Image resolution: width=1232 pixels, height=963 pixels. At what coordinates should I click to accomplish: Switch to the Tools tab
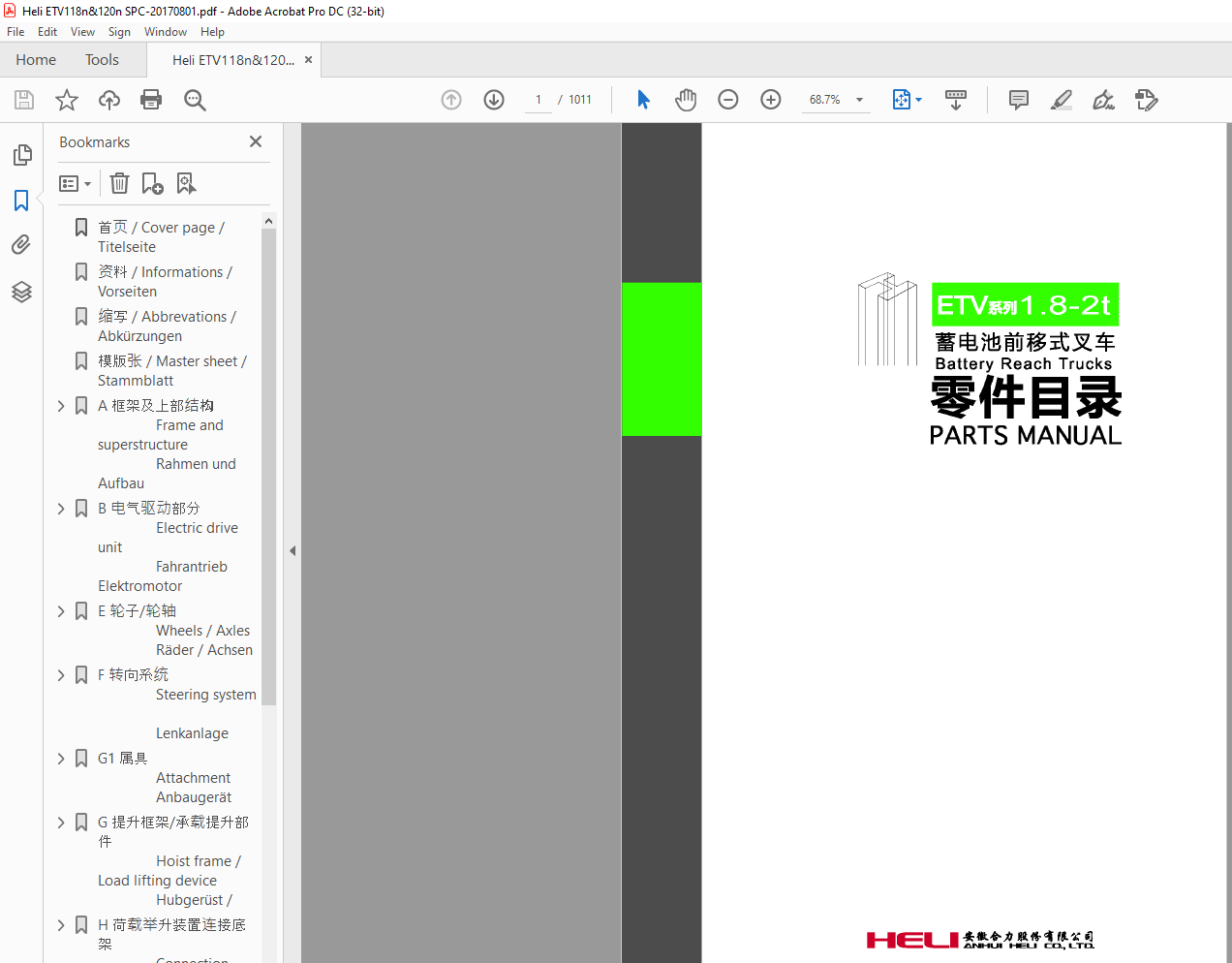[102, 60]
